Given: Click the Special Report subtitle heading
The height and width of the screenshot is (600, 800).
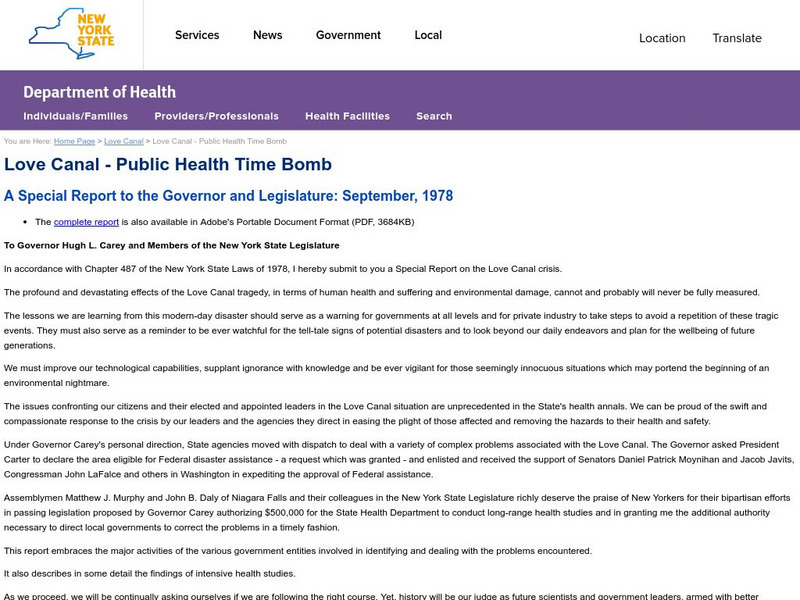Looking at the screenshot, I should pos(229,192).
